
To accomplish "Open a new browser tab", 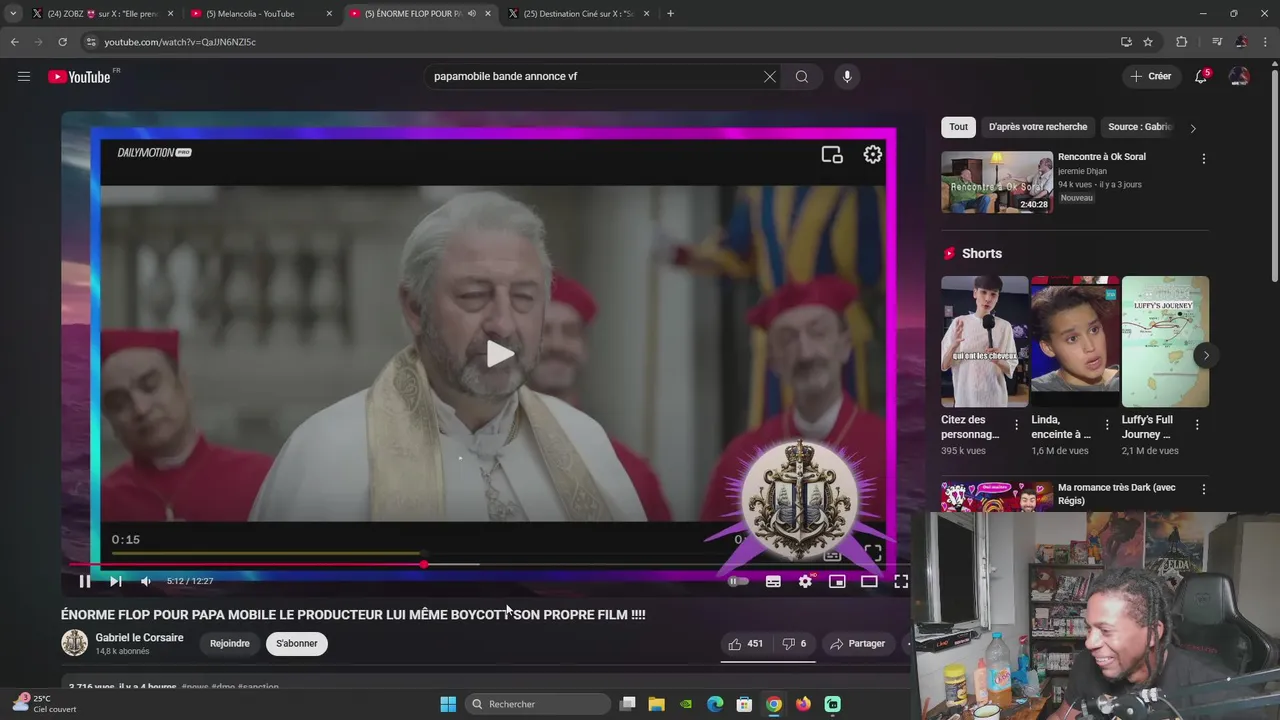I will pos(670,14).
